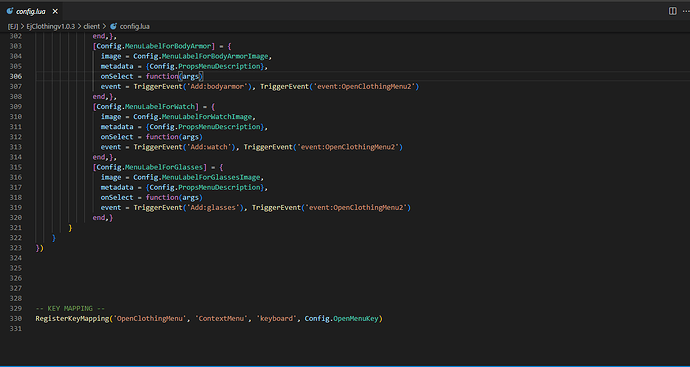Select line number 321 in the gutter
The height and width of the screenshot is (367, 690).
pyautogui.click(x=15, y=228)
